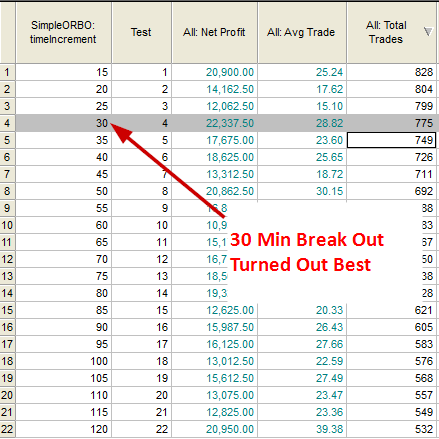
Task: Click the Avg Trade cell 39.38
Action: (x=302, y=429)
